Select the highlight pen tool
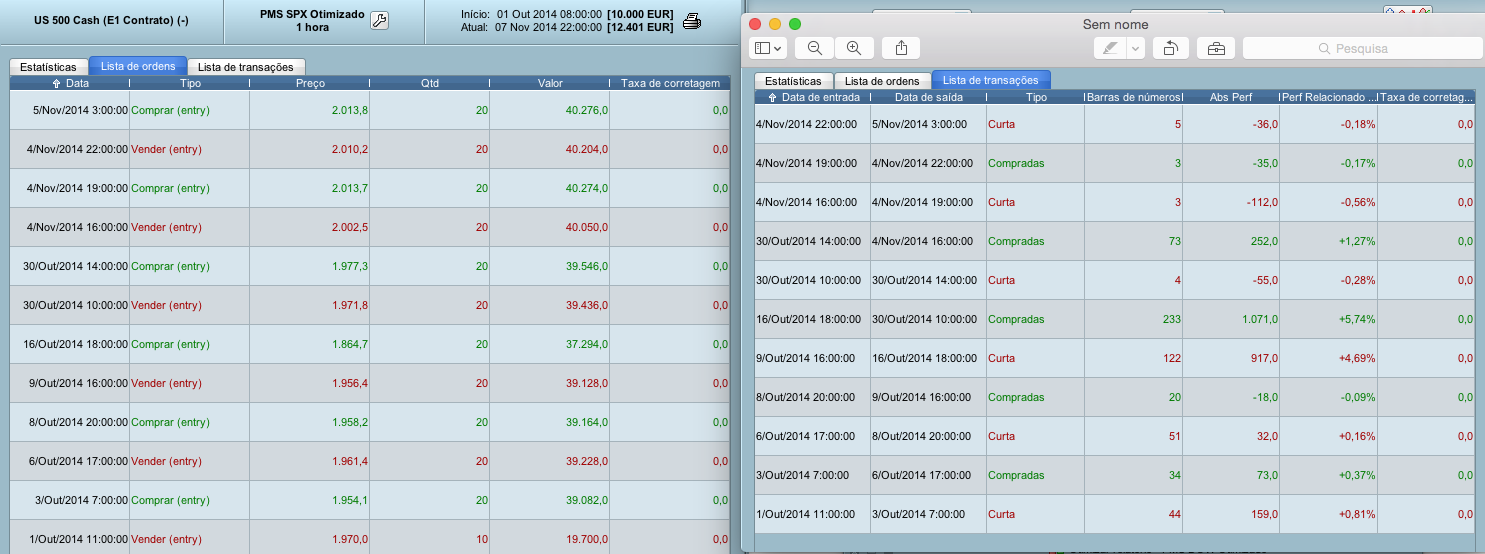1485x554 pixels. click(x=1109, y=48)
